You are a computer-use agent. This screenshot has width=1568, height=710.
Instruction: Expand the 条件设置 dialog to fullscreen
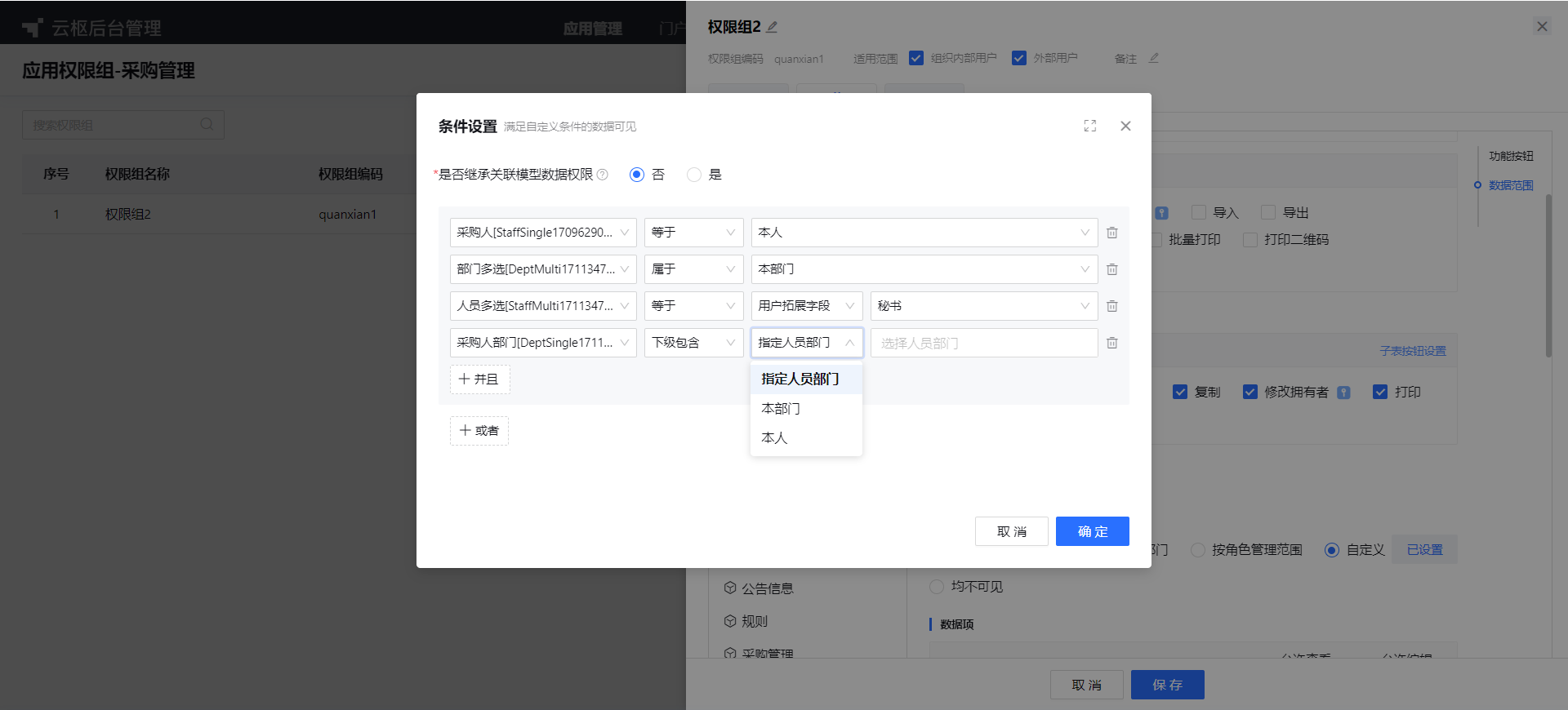click(1090, 126)
